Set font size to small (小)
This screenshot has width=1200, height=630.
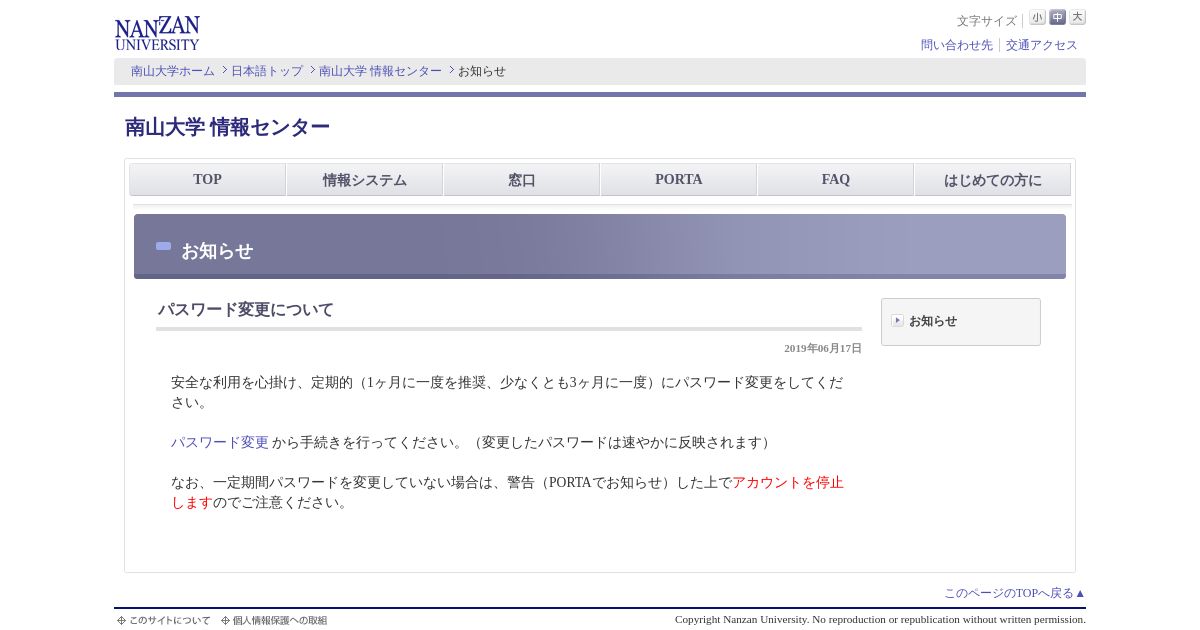[1037, 17]
